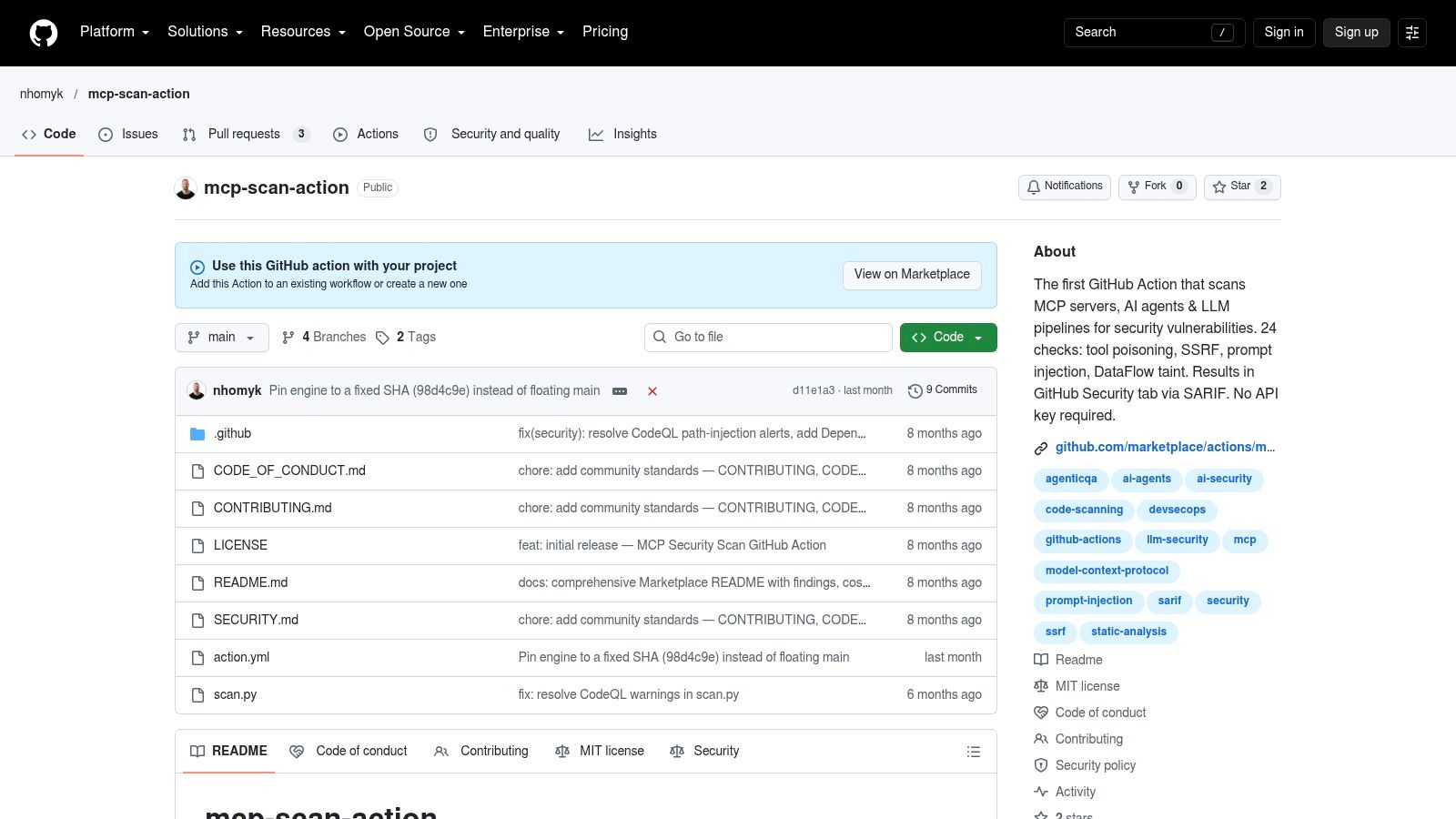Open the green Code dropdown button
Viewport: 1456px width, 819px height.
click(x=948, y=338)
